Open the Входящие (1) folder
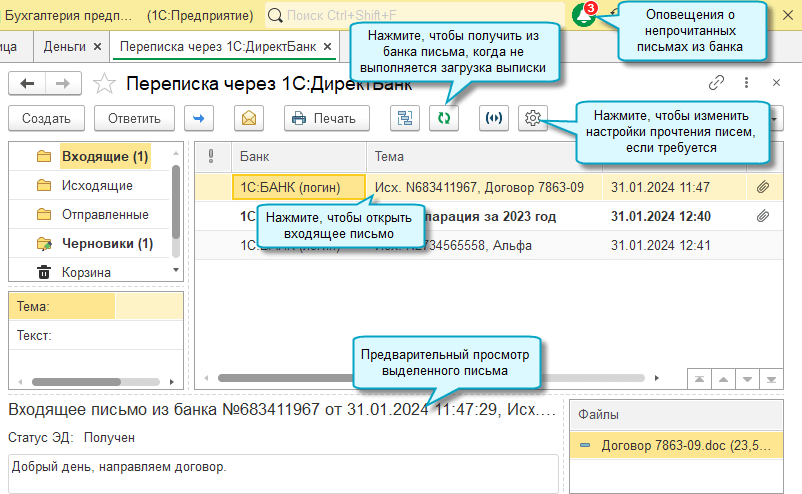 (105, 156)
